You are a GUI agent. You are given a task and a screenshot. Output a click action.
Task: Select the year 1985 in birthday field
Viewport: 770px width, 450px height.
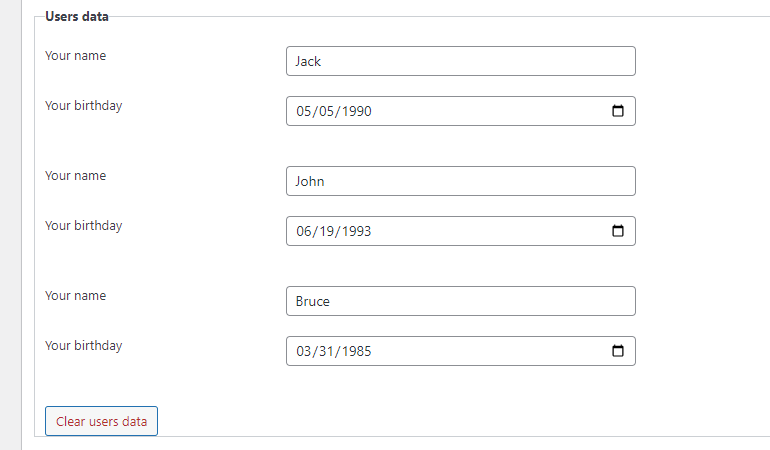point(355,352)
